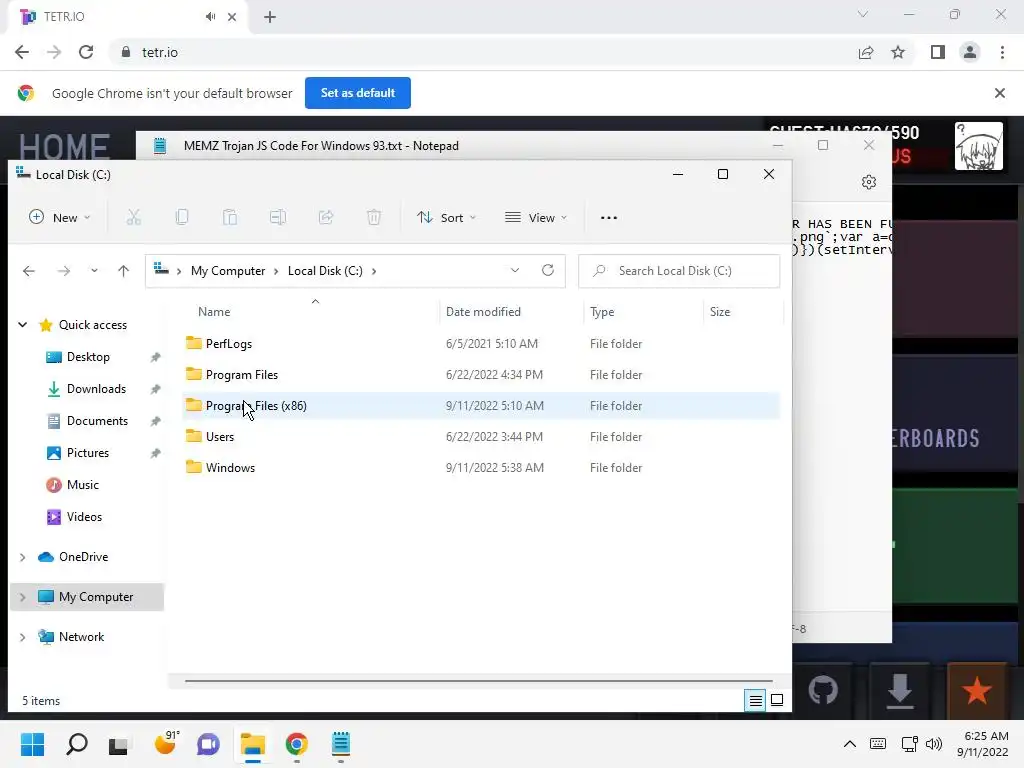
Task: Expand the My Computer tree node
Action: coord(23,597)
